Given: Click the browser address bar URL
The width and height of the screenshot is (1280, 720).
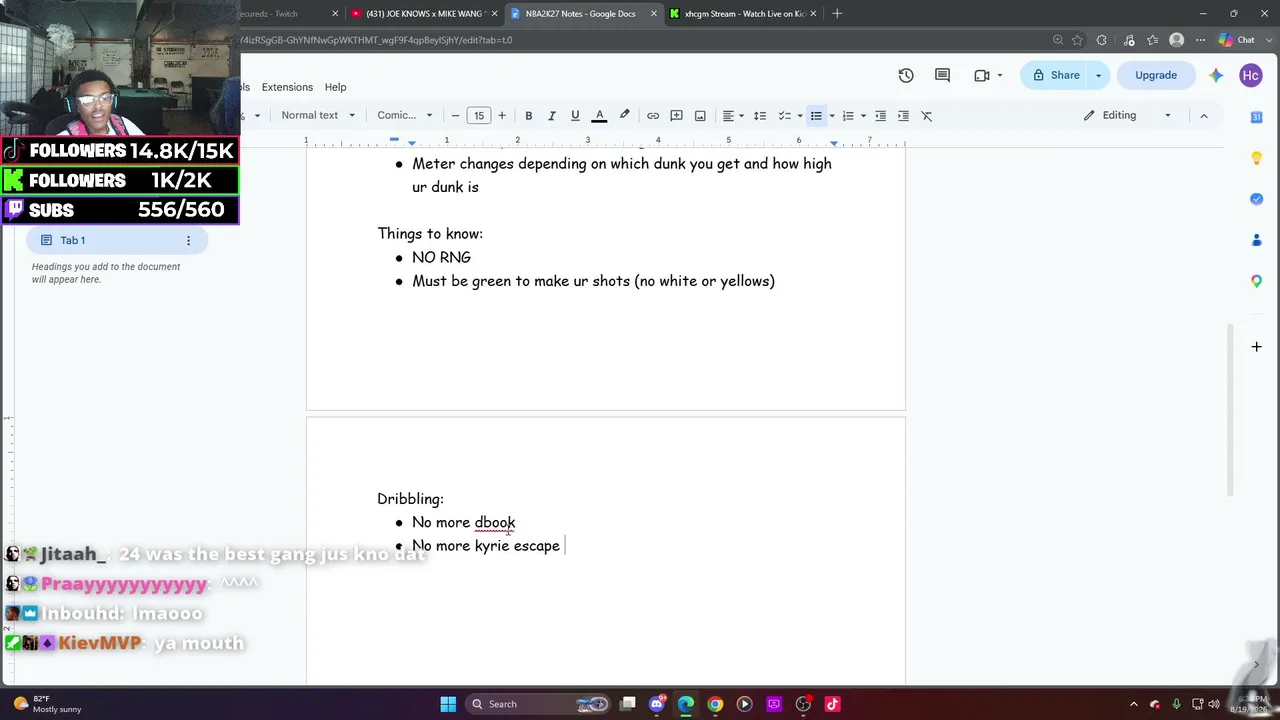Looking at the screenshot, I should 376,40.
